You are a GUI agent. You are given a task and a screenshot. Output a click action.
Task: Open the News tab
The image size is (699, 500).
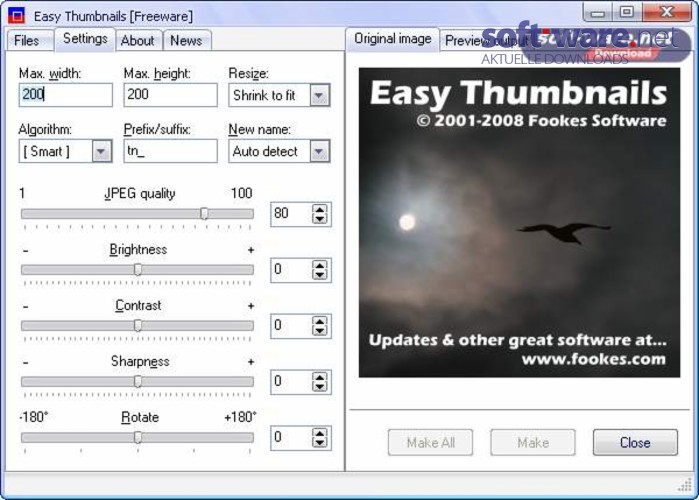coord(187,41)
